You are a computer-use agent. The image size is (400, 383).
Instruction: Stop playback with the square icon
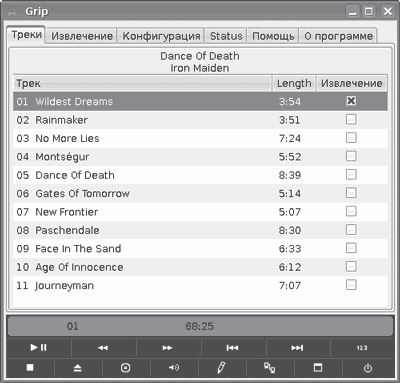(30, 368)
